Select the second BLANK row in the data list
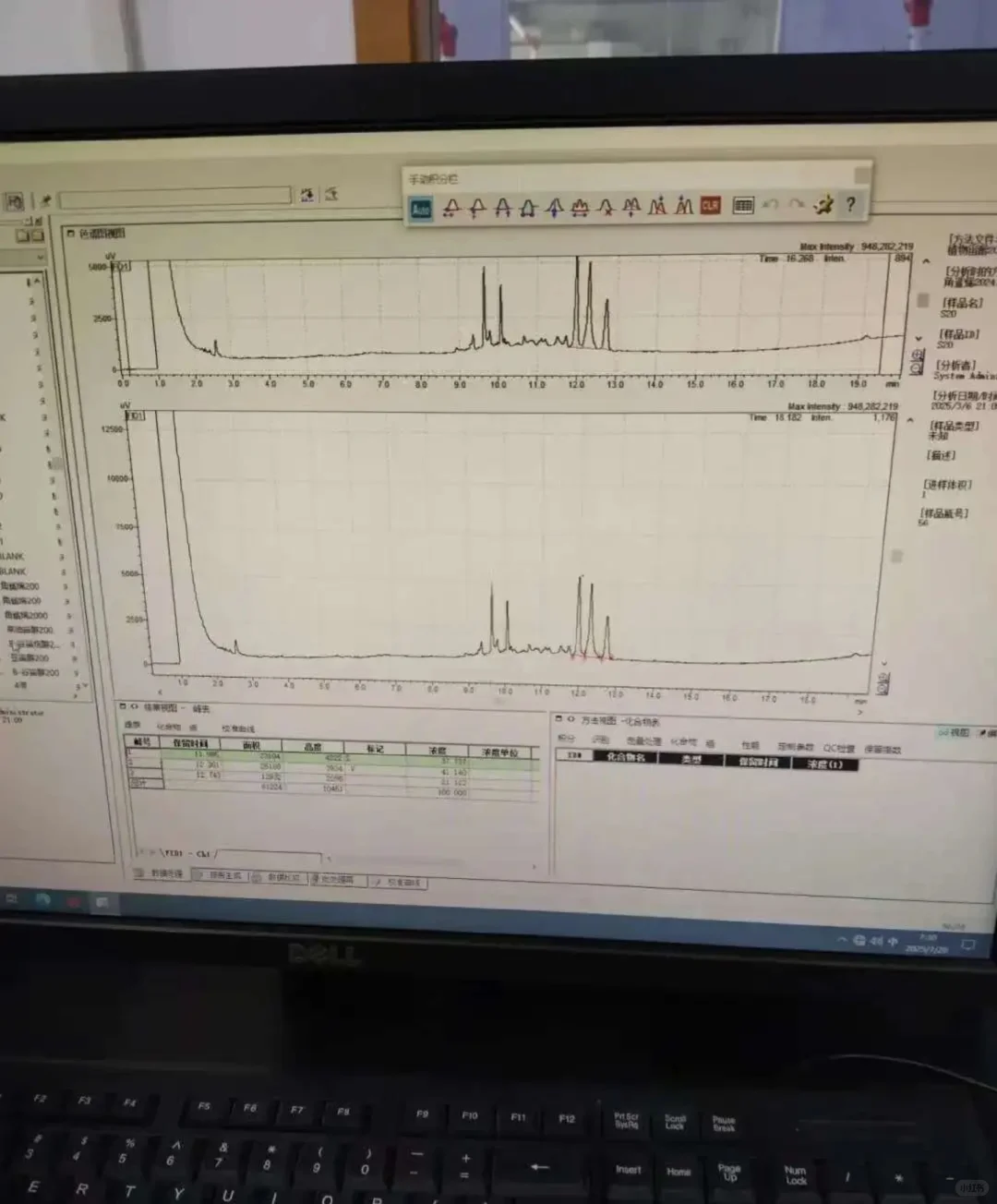The height and width of the screenshot is (1204, 997). [13, 572]
